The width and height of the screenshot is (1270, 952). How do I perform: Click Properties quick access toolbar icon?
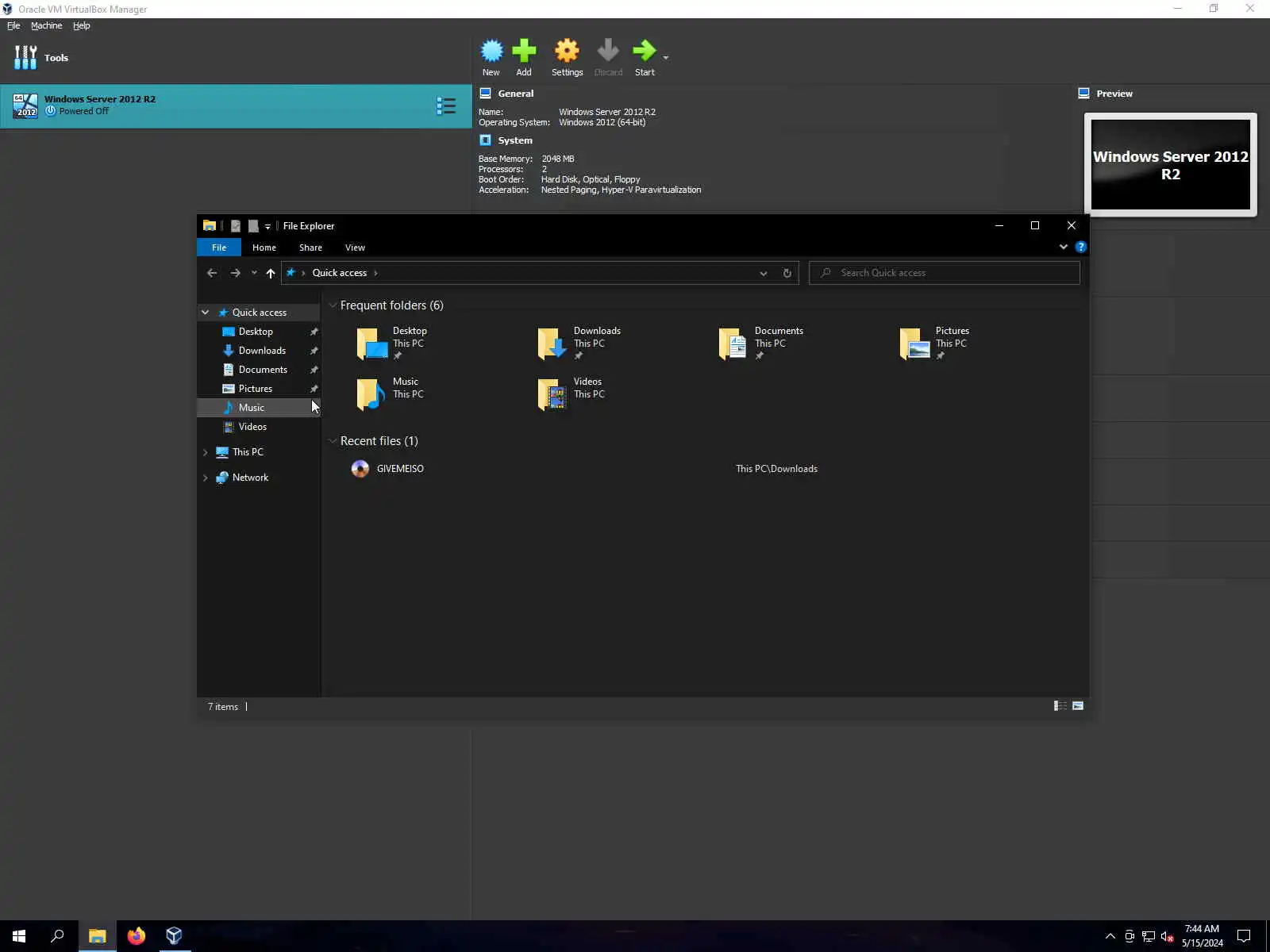click(x=236, y=226)
